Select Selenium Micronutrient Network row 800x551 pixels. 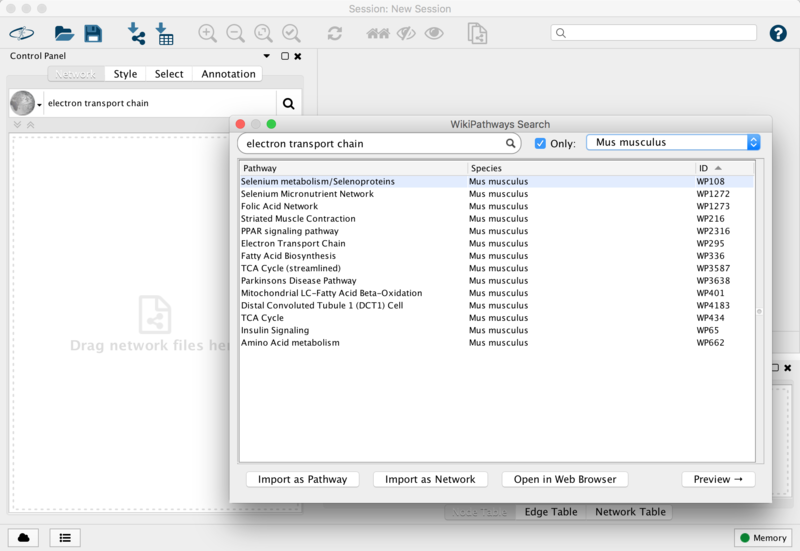(496, 194)
